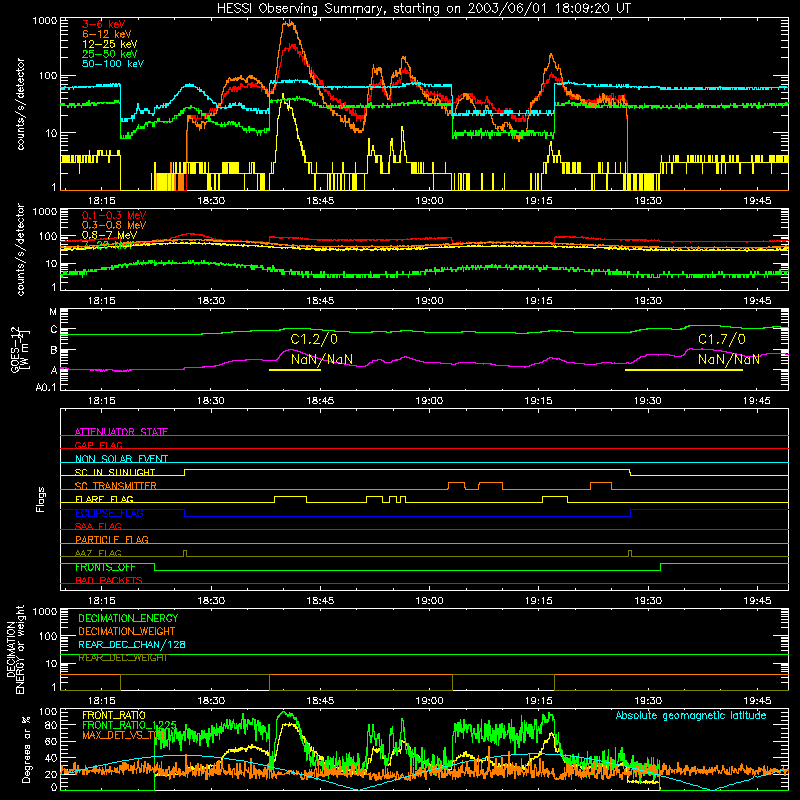Click the 'Degrees or %' axis label
The image size is (800, 800).
coord(26,749)
